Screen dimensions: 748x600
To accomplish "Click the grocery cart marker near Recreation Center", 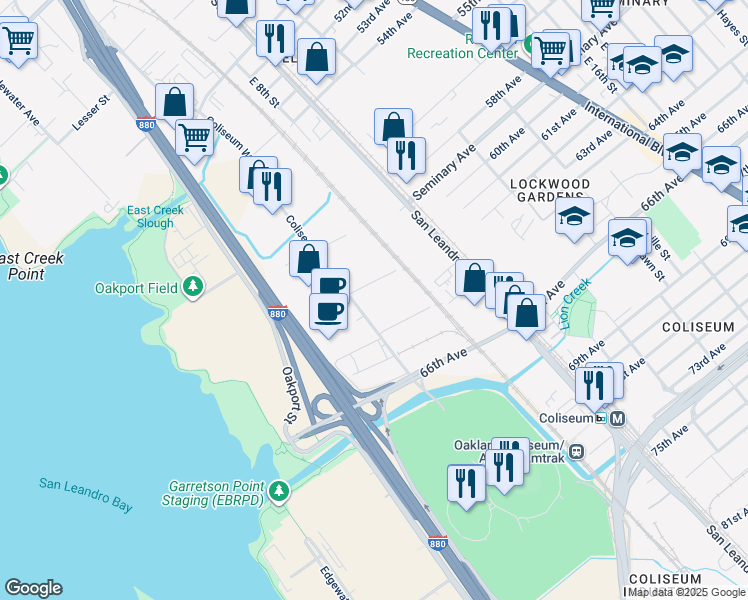I will pos(550,52).
